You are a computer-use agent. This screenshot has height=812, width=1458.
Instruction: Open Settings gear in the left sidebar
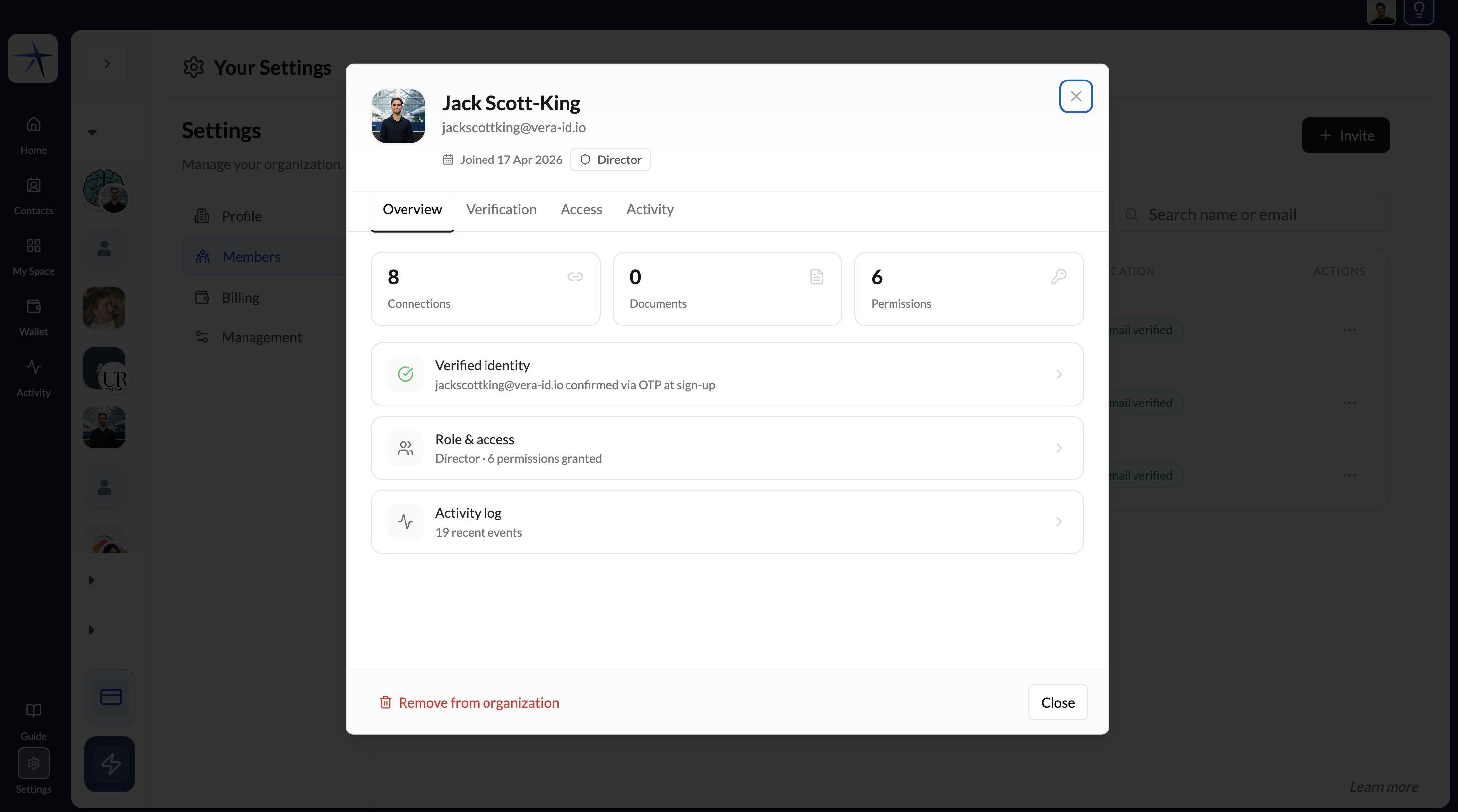click(33, 763)
